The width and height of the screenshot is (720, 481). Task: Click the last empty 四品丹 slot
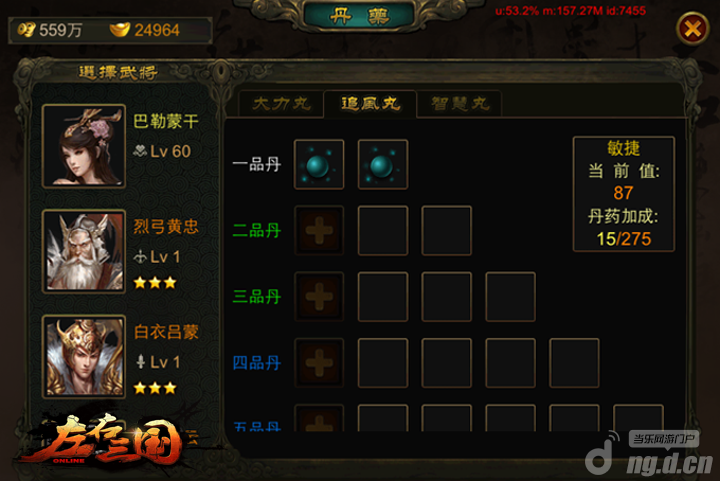click(574, 363)
